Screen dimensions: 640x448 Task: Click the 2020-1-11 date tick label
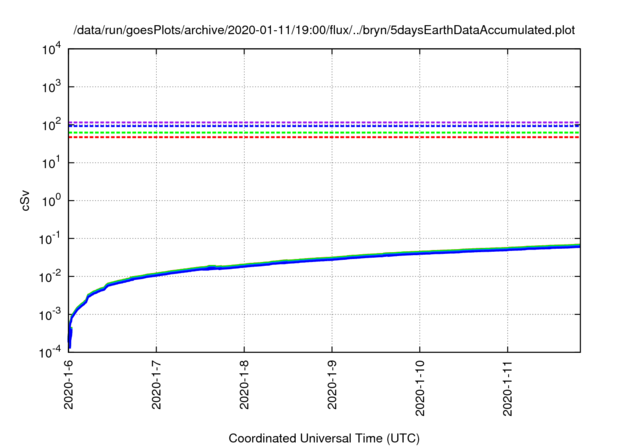[507, 388]
